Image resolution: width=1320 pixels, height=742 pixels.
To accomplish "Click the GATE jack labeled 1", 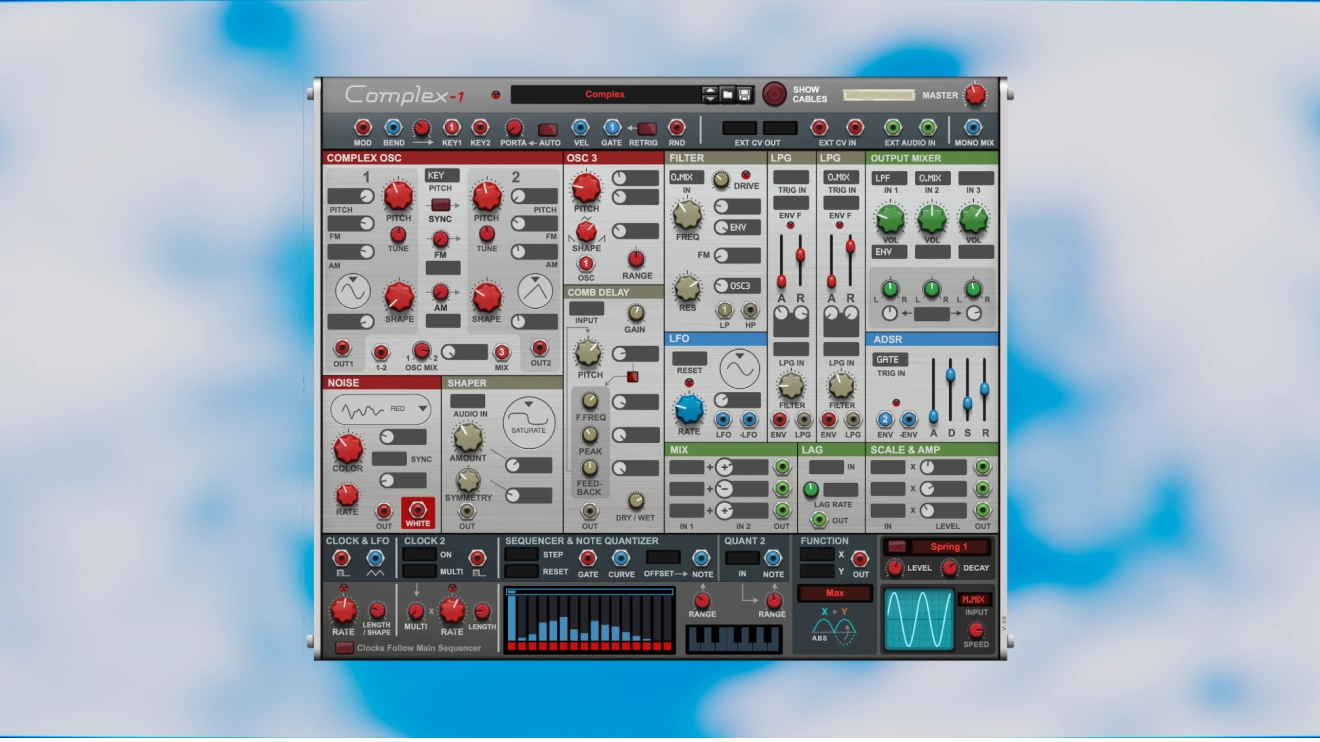I will click(x=612, y=127).
